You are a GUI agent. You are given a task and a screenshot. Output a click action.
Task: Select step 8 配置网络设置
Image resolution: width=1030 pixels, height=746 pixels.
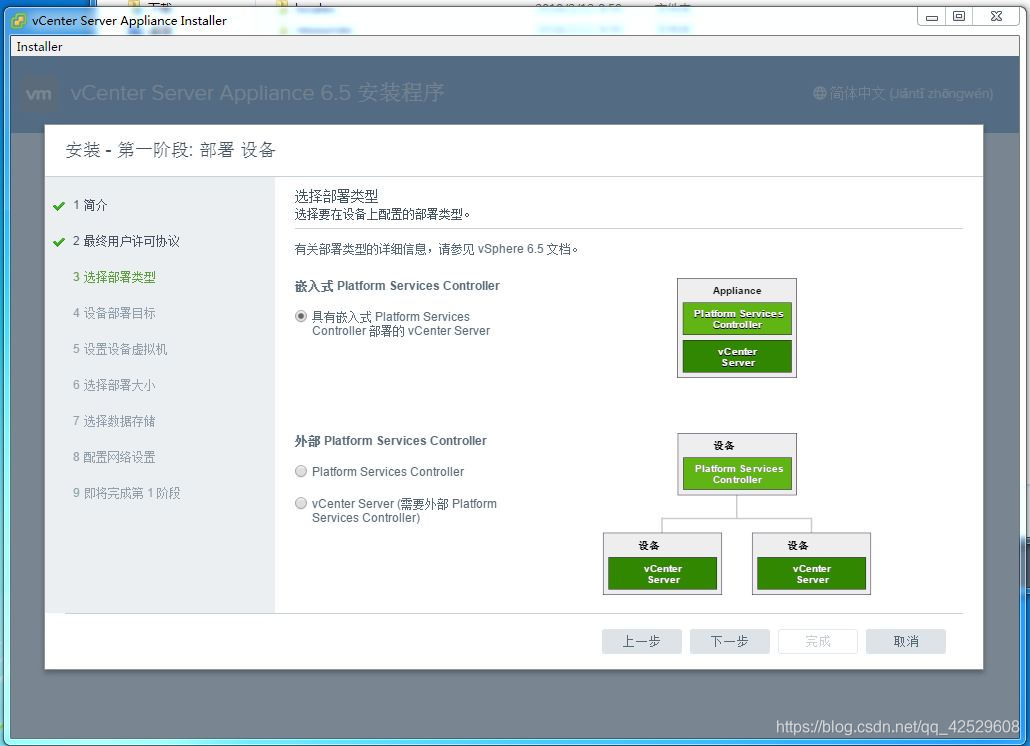[114, 457]
